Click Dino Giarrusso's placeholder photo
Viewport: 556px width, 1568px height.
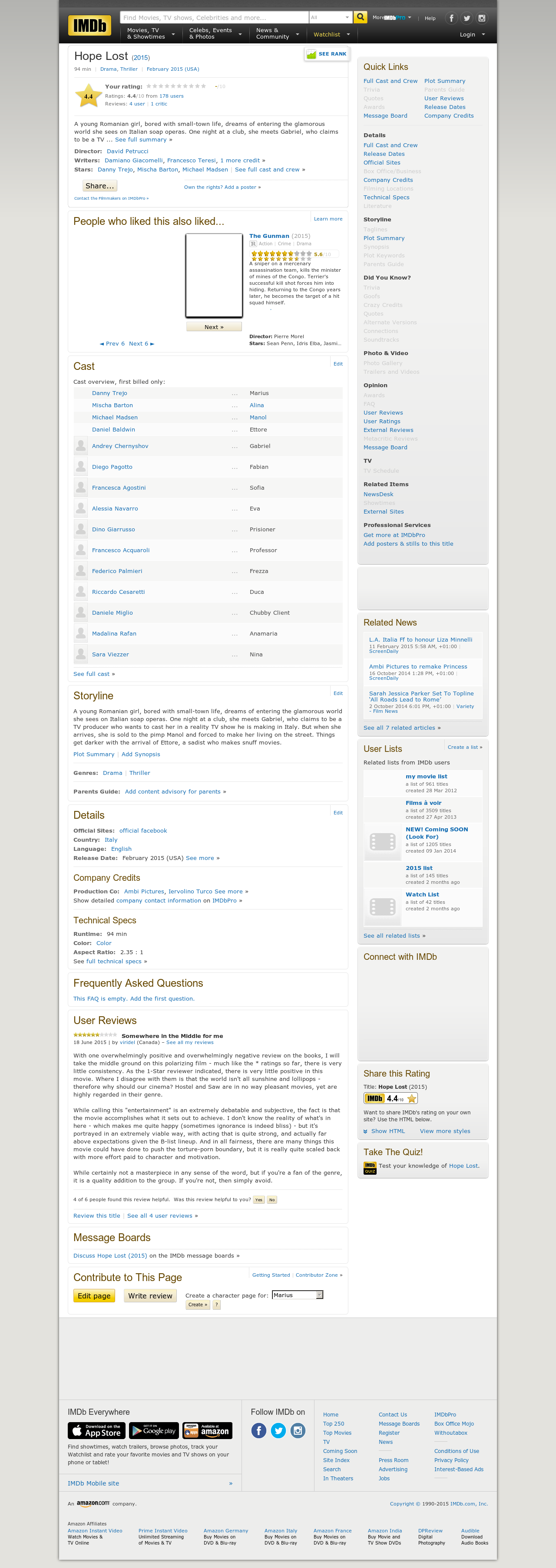pyautogui.click(x=80, y=530)
